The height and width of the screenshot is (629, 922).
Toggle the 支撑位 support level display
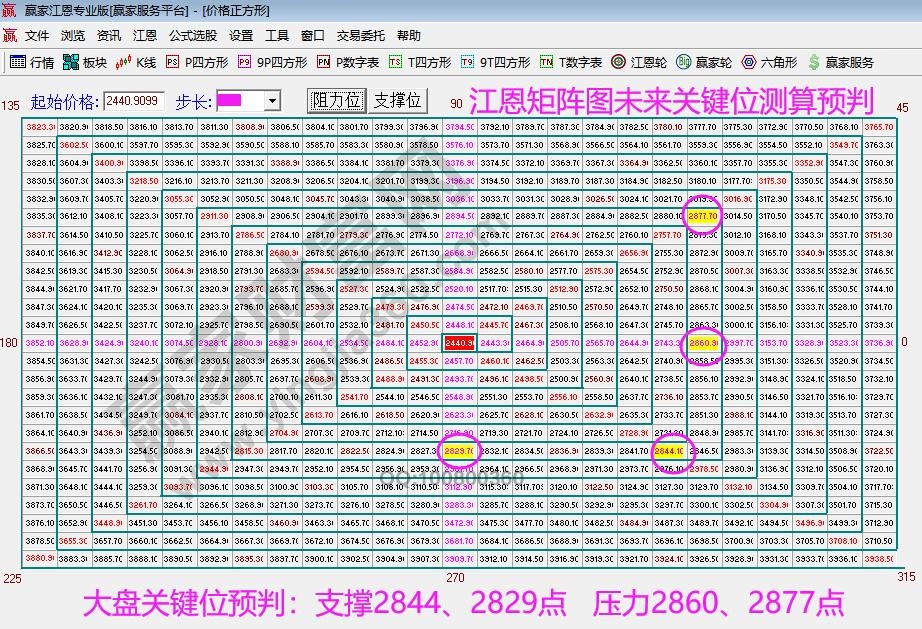[398, 100]
